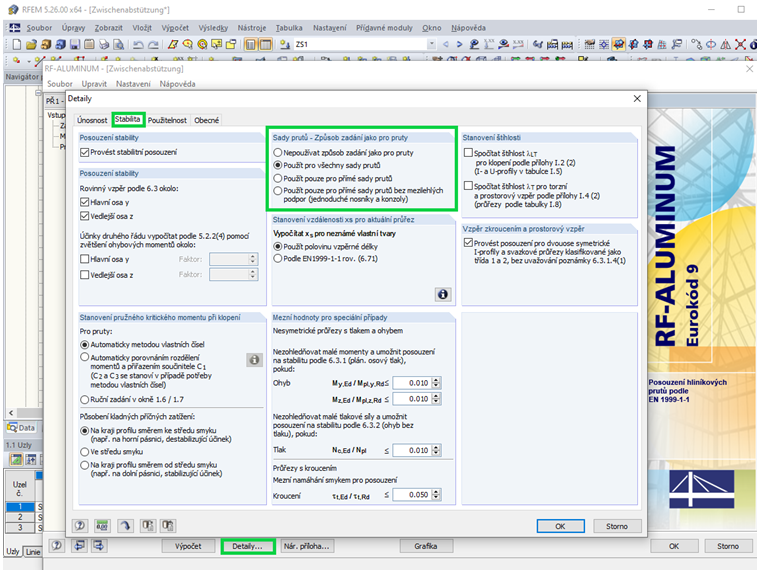Screen dimensions: 760x570
Task: Click the info icon beside the Pro pruty options
Action: [254, 360]
